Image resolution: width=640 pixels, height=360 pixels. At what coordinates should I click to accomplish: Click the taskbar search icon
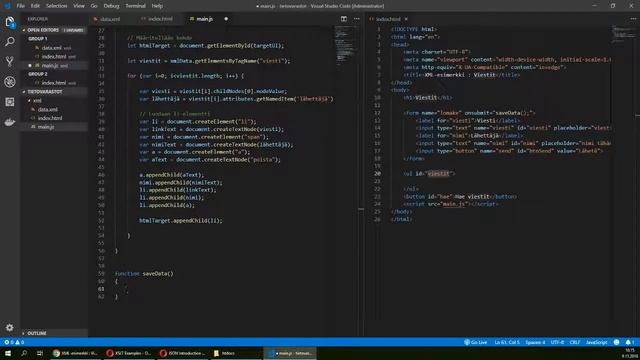tap(24, 353)
